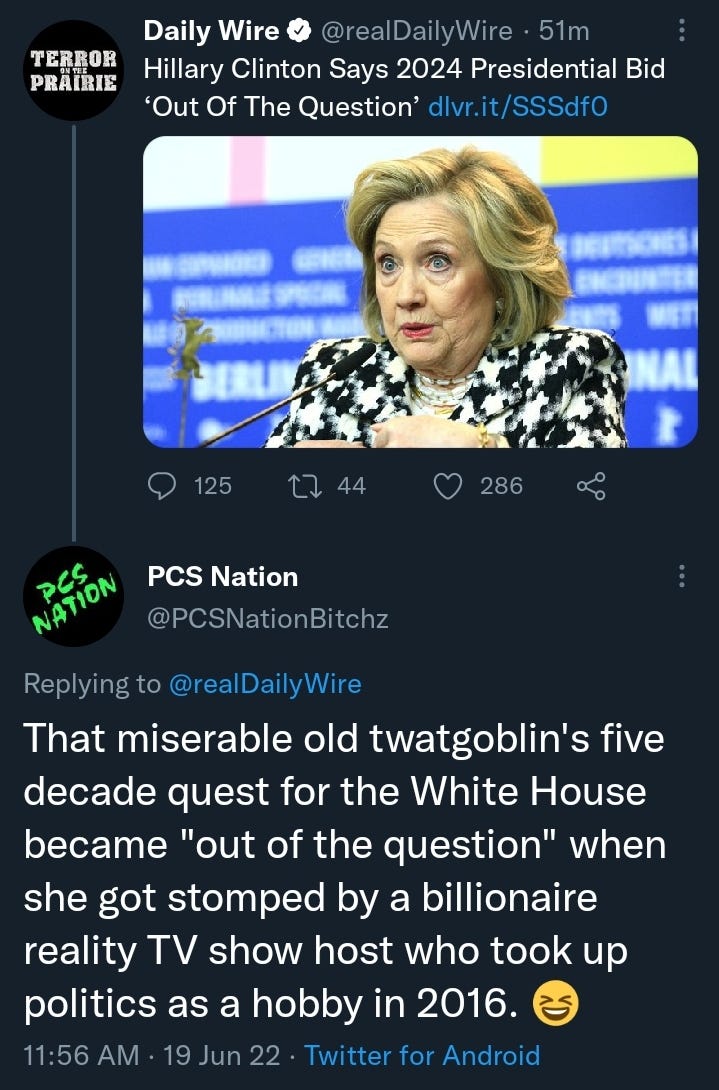Viewport: 719px width, 1090px height.
Task: Open Daily Wire tweet options menu
Action: pos(681,30)
